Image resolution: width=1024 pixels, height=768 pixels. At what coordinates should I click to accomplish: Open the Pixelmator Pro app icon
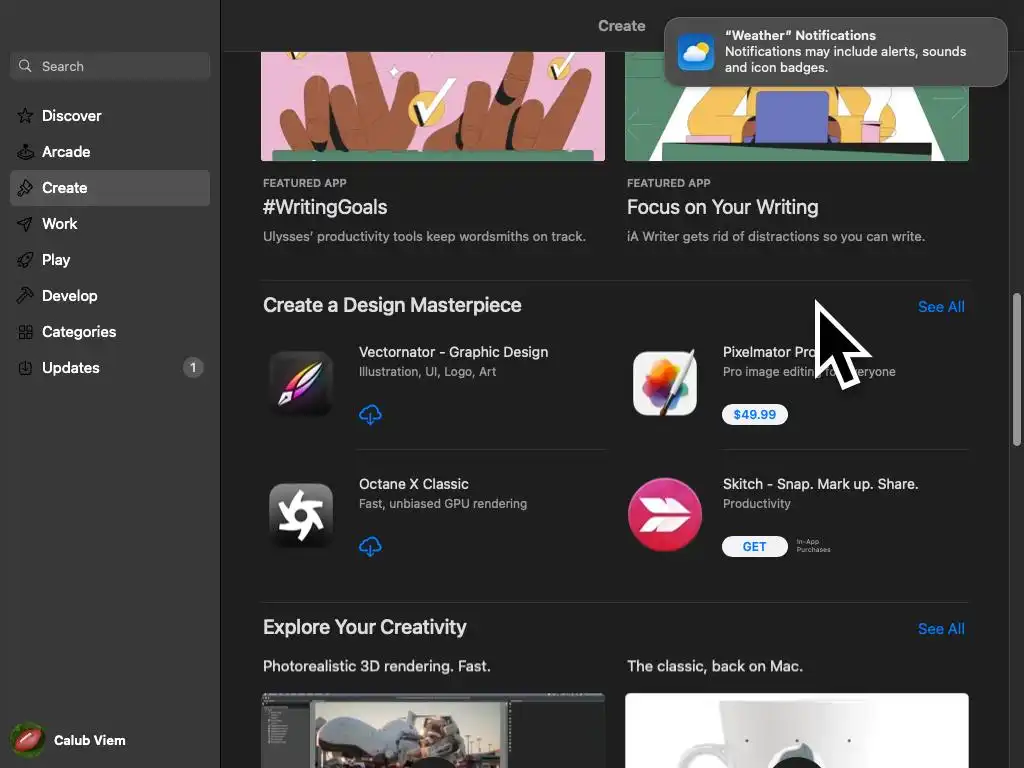point(664,383)
